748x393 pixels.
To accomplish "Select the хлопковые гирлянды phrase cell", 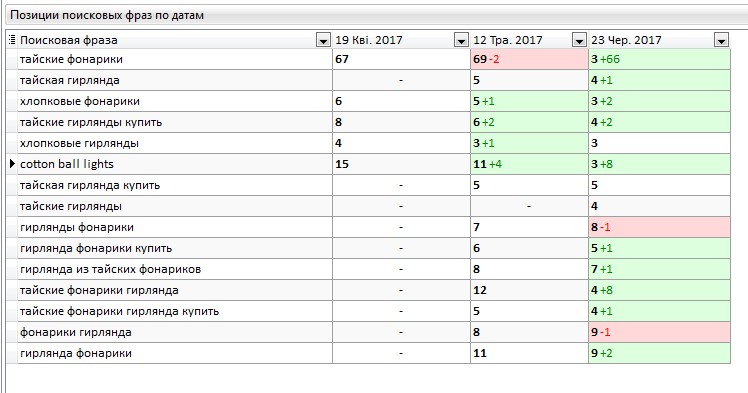I will (175, 143).
